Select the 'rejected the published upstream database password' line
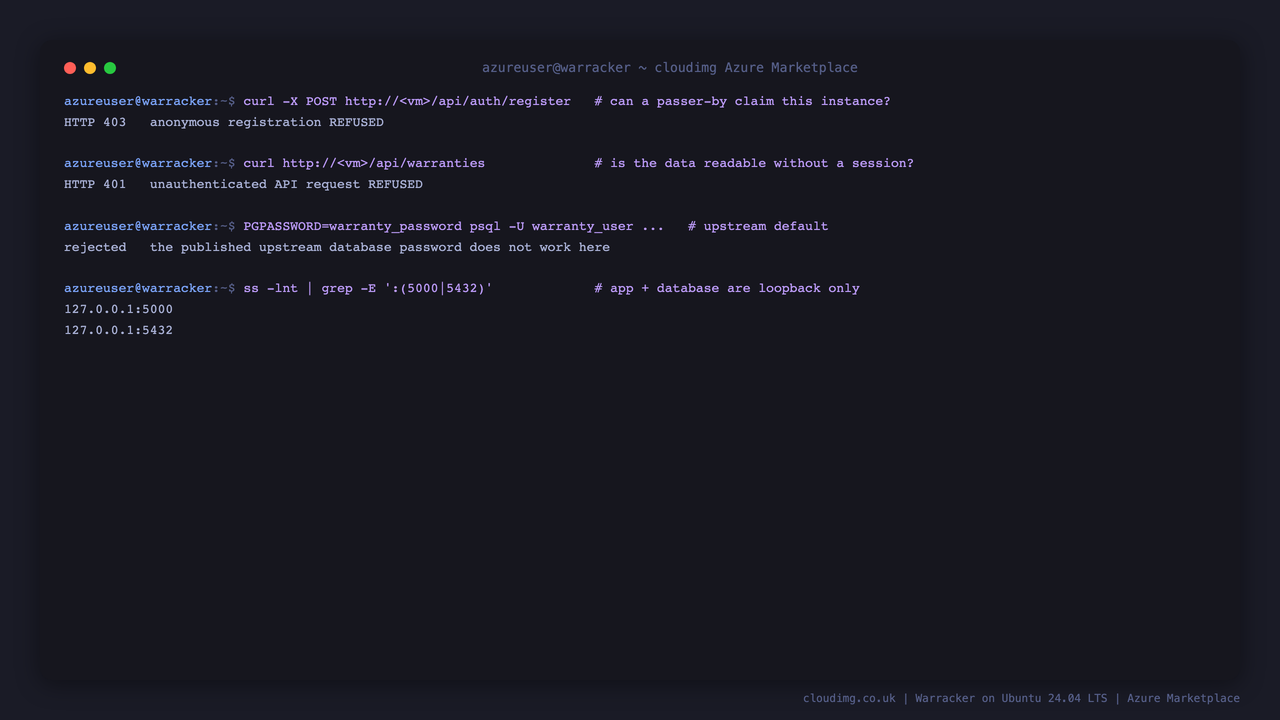 pyautogui.click(x=337, y=247)
